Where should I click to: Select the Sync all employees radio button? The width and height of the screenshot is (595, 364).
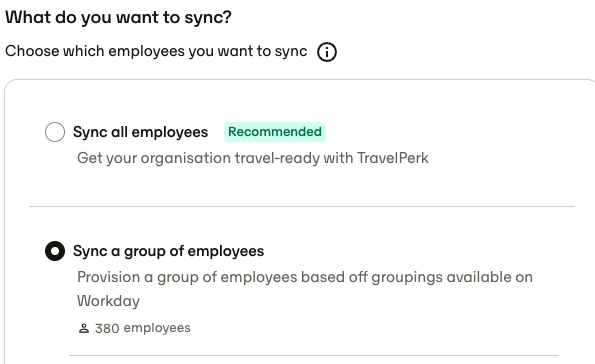[55, 132]
